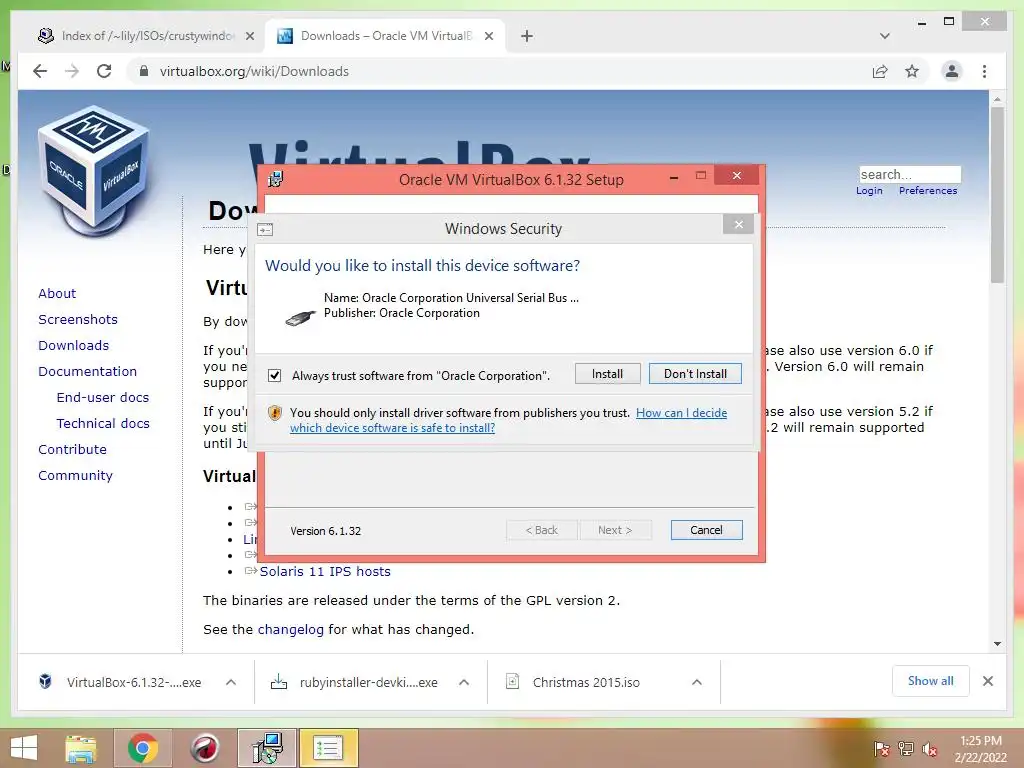
Task: Click the network tray icon
Action: pyautogui.click(x=905, y=749)
